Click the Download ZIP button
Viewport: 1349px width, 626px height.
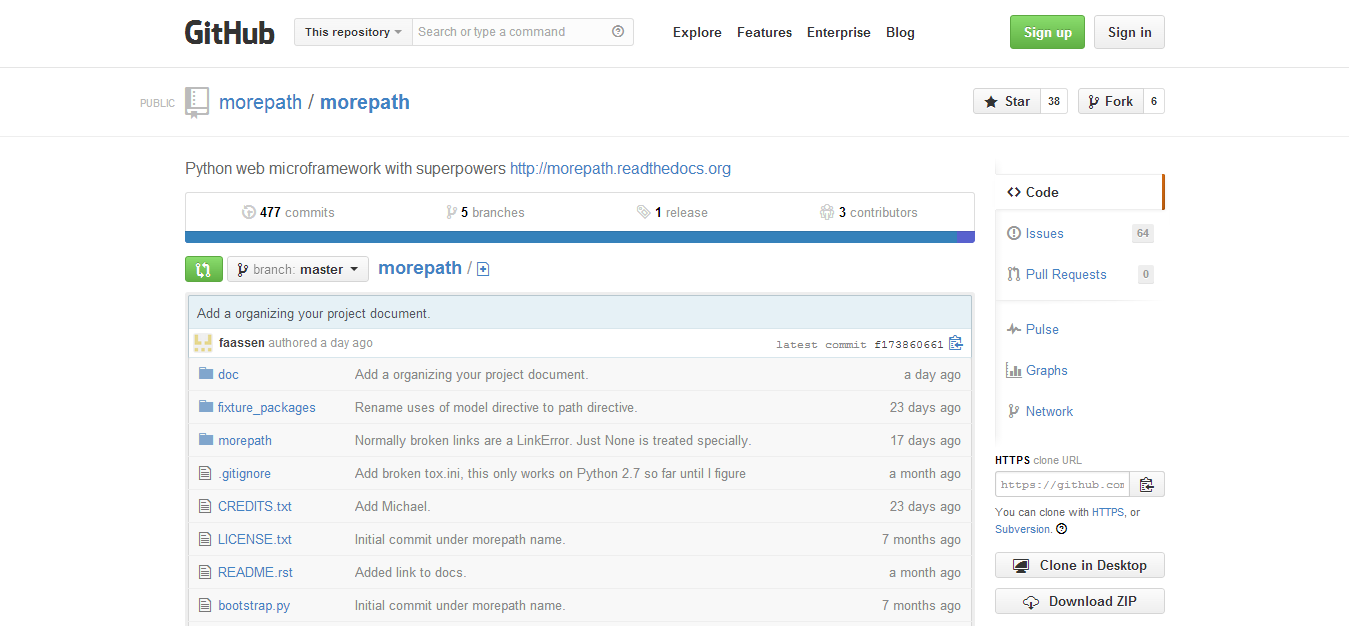tap(1080, 601)
